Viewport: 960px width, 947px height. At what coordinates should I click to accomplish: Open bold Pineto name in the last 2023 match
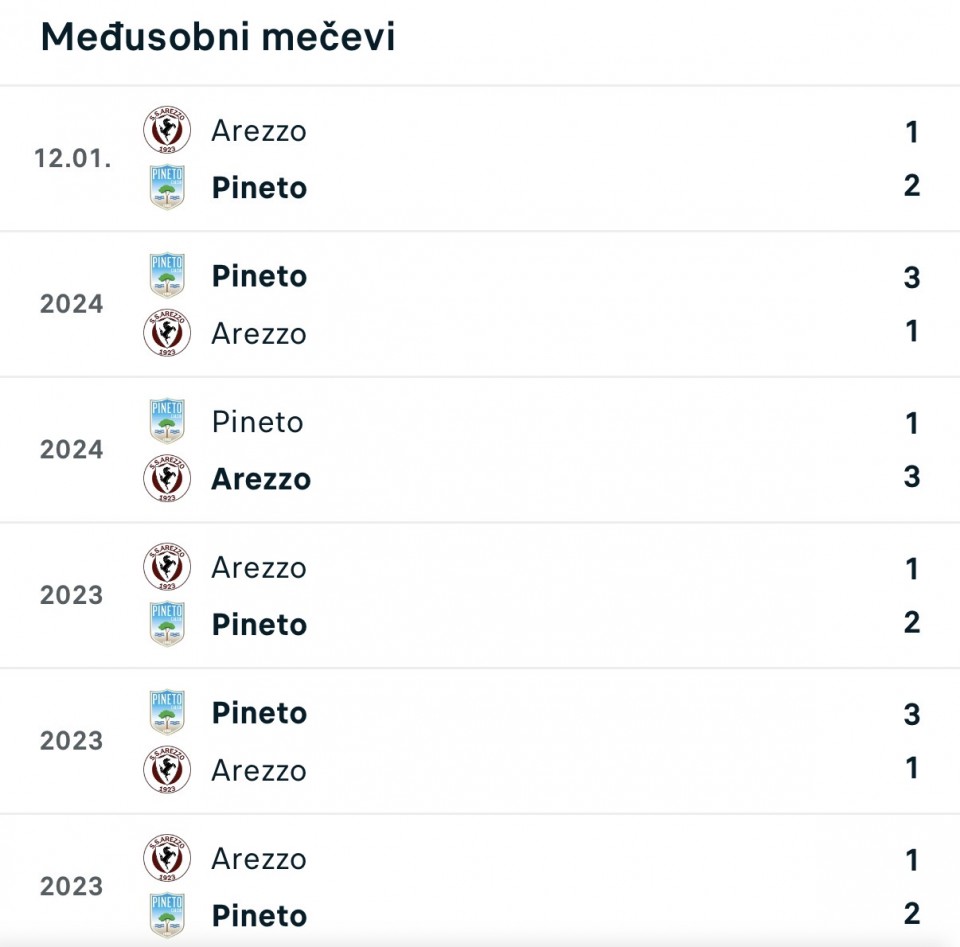point(259,916)
